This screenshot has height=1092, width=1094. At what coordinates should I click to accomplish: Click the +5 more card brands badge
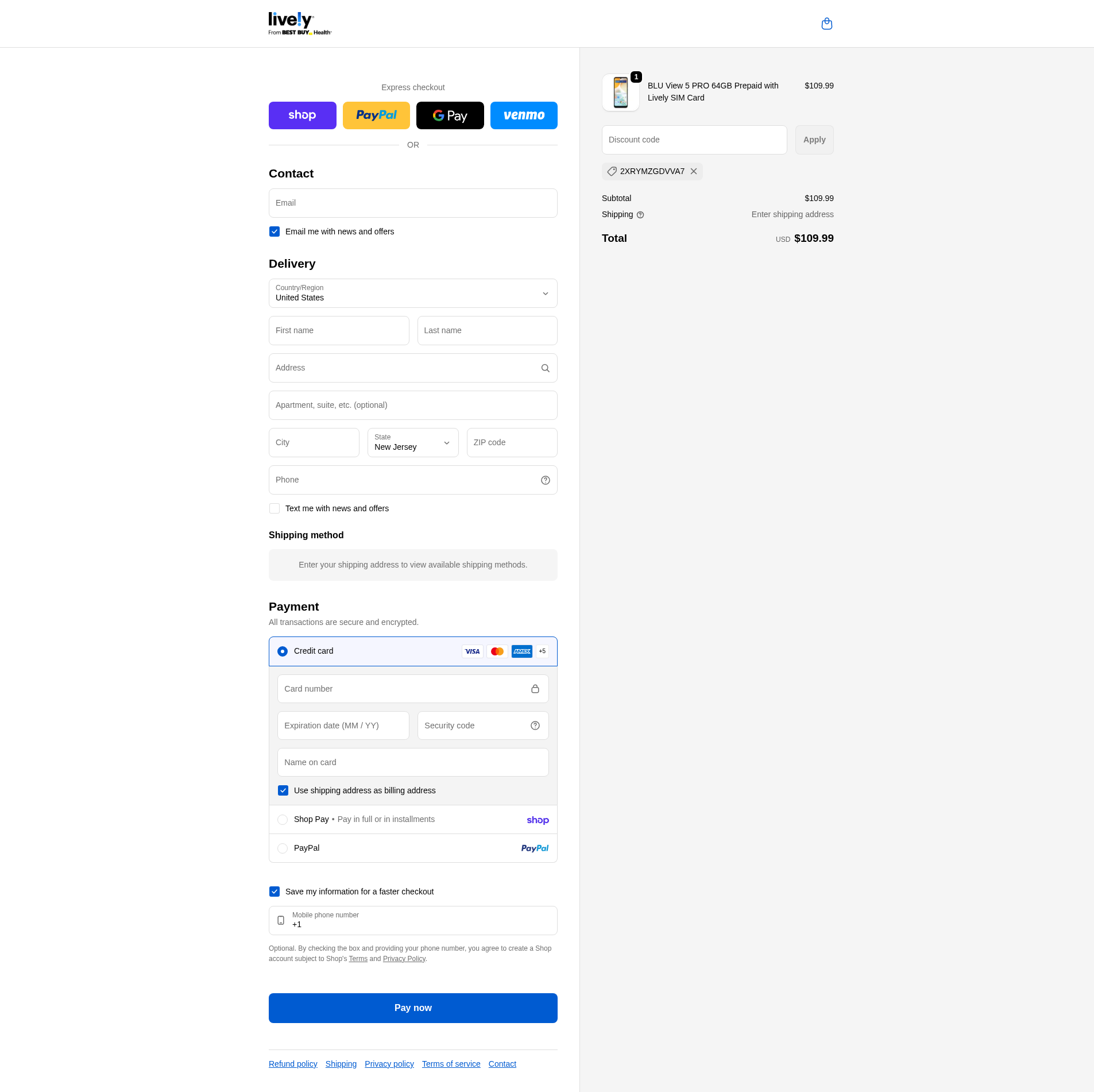tap(542, 651)
